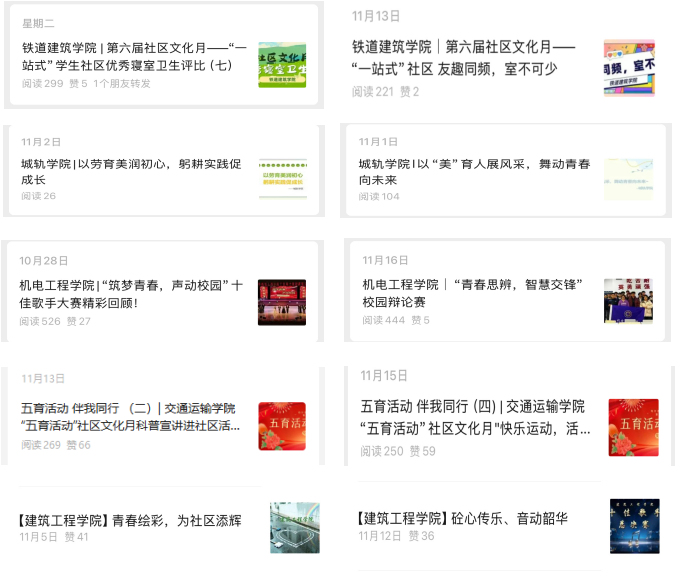Click thumbnail beside 友趣同频，室不可少 article
This screenshot has height=582, width=682.
pos(629,68)
